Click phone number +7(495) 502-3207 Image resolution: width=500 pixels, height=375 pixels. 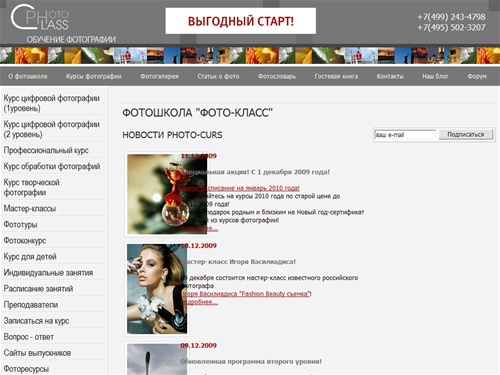click(x=451, y=27)
